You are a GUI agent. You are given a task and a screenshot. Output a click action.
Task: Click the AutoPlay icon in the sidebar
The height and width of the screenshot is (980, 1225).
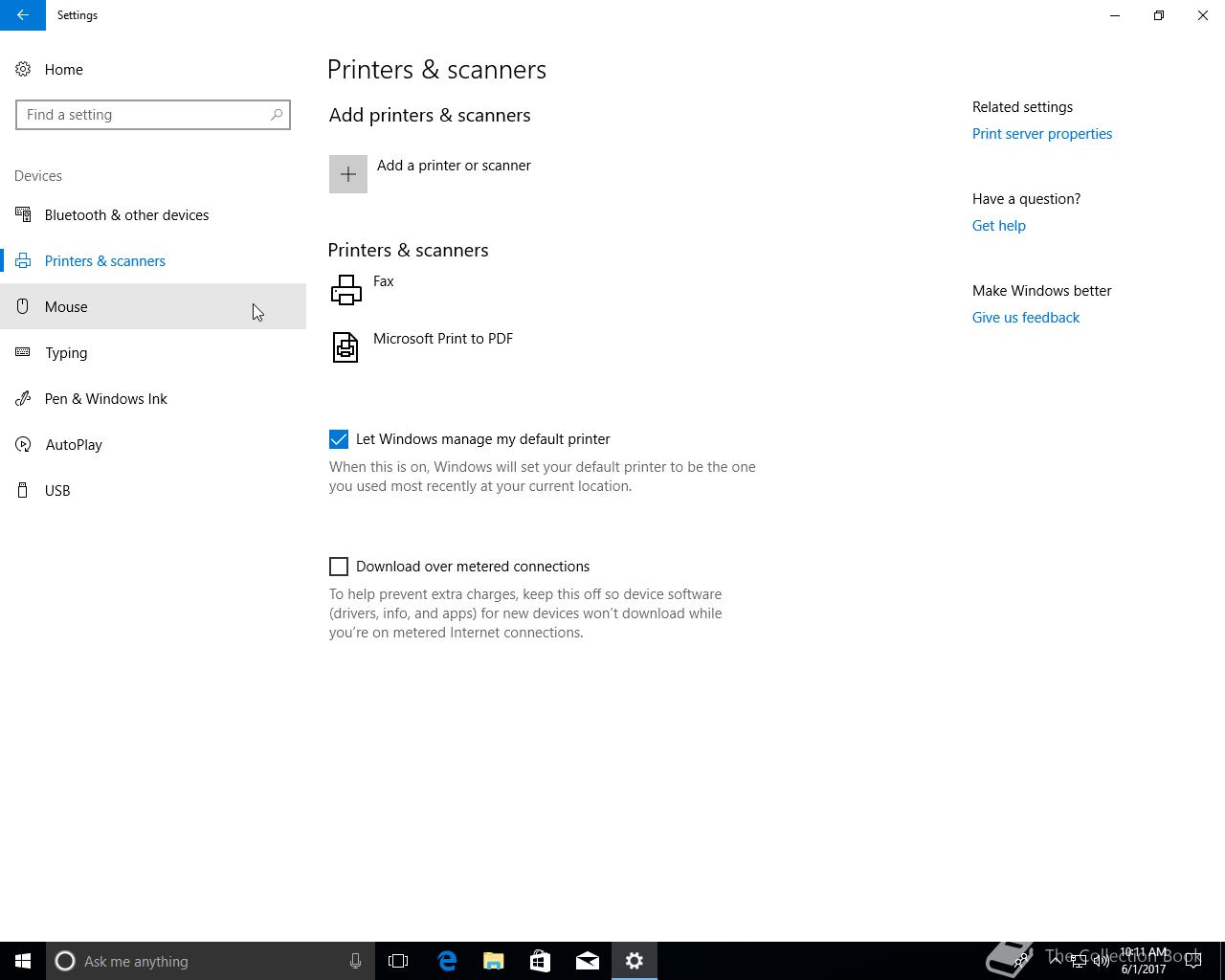point(23,444)
